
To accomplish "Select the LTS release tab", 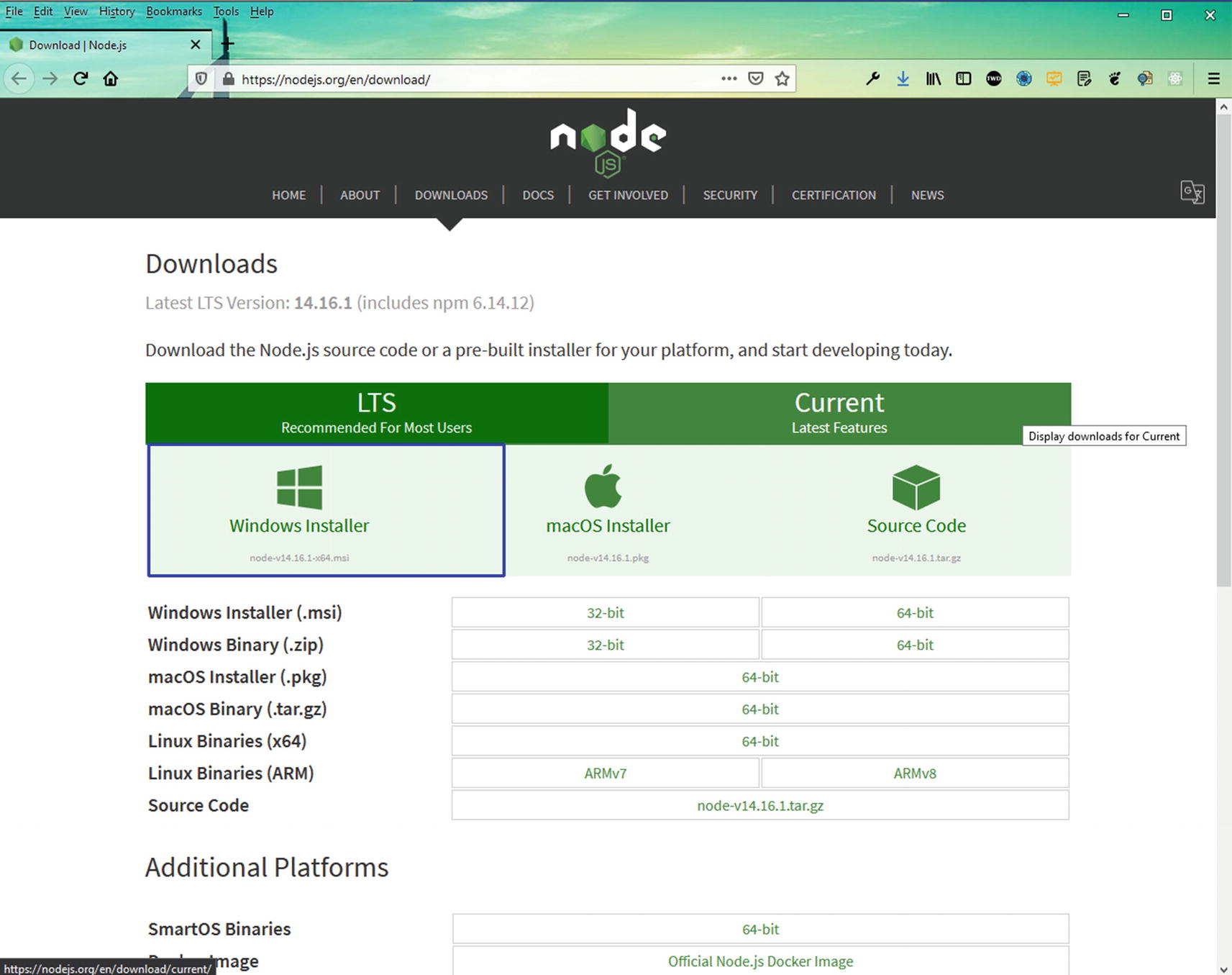I will 376,413.
